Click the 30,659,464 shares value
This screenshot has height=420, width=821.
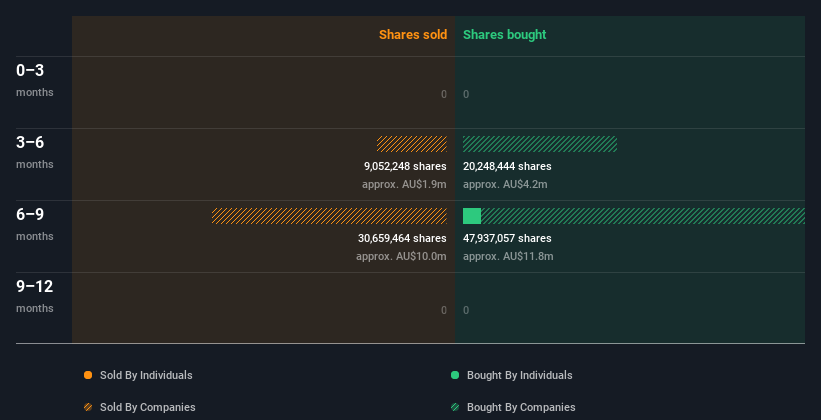[402, 238]
